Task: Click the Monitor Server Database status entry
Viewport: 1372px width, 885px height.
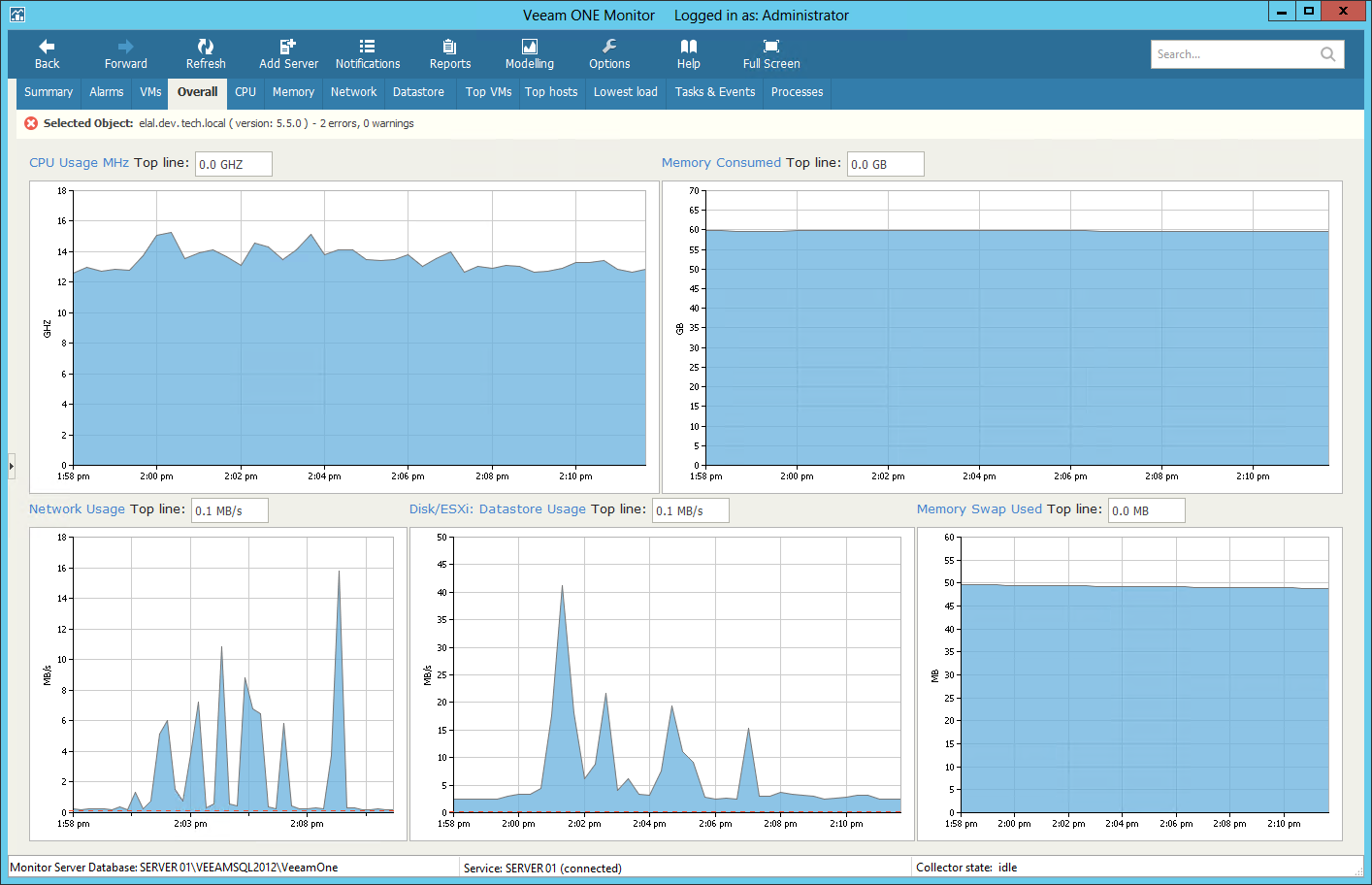Action: click(x=174, y=868)
